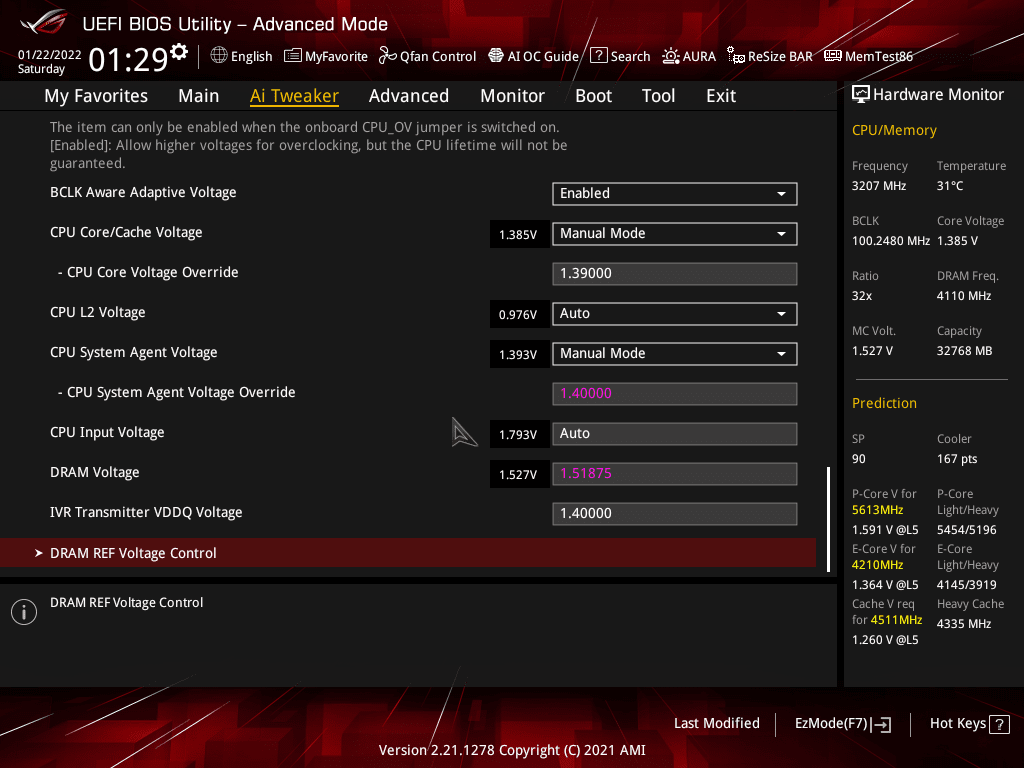Select the Ai Tweaker tab
The height and width of the screenshot is (768, 1024).
click(x=294, y=96)
